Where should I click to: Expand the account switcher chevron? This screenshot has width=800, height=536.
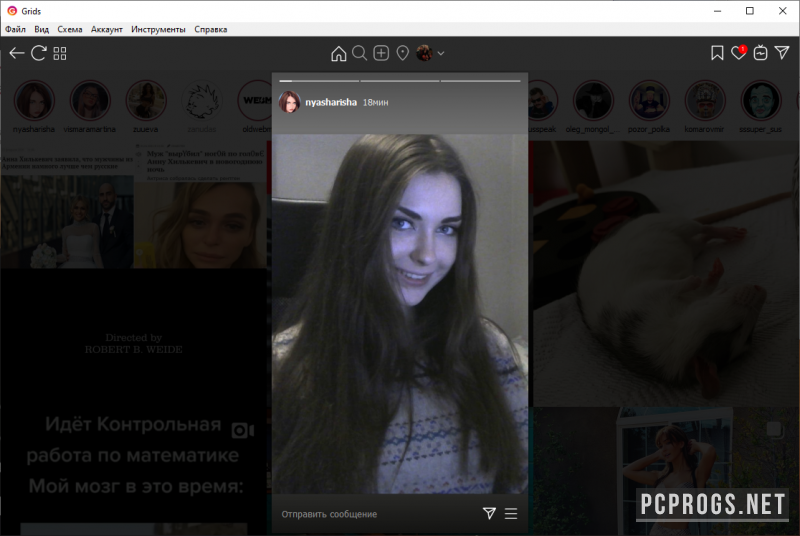pyautogui.click(x=441, y=53)
